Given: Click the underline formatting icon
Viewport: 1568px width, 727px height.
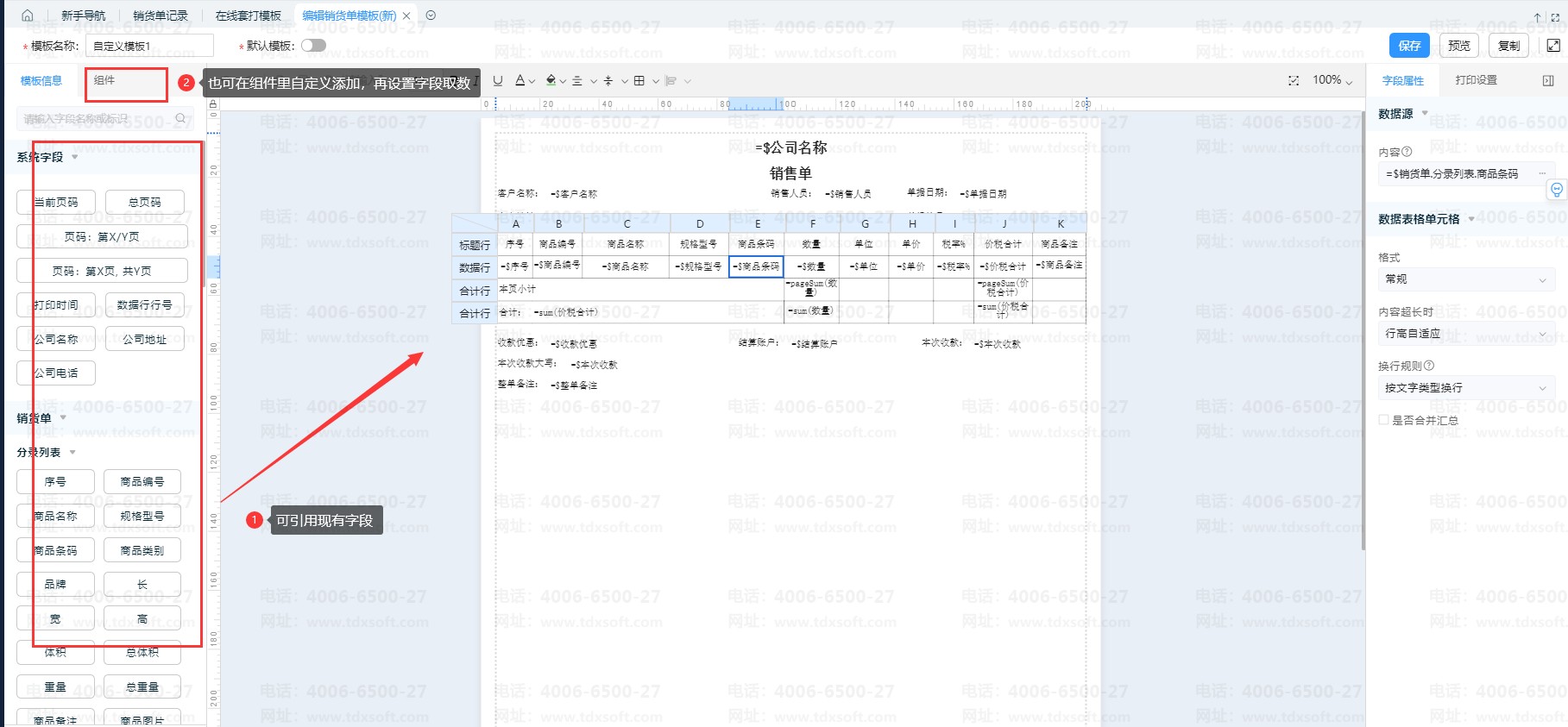Looking at the screenshot, I should coord(498,81).
